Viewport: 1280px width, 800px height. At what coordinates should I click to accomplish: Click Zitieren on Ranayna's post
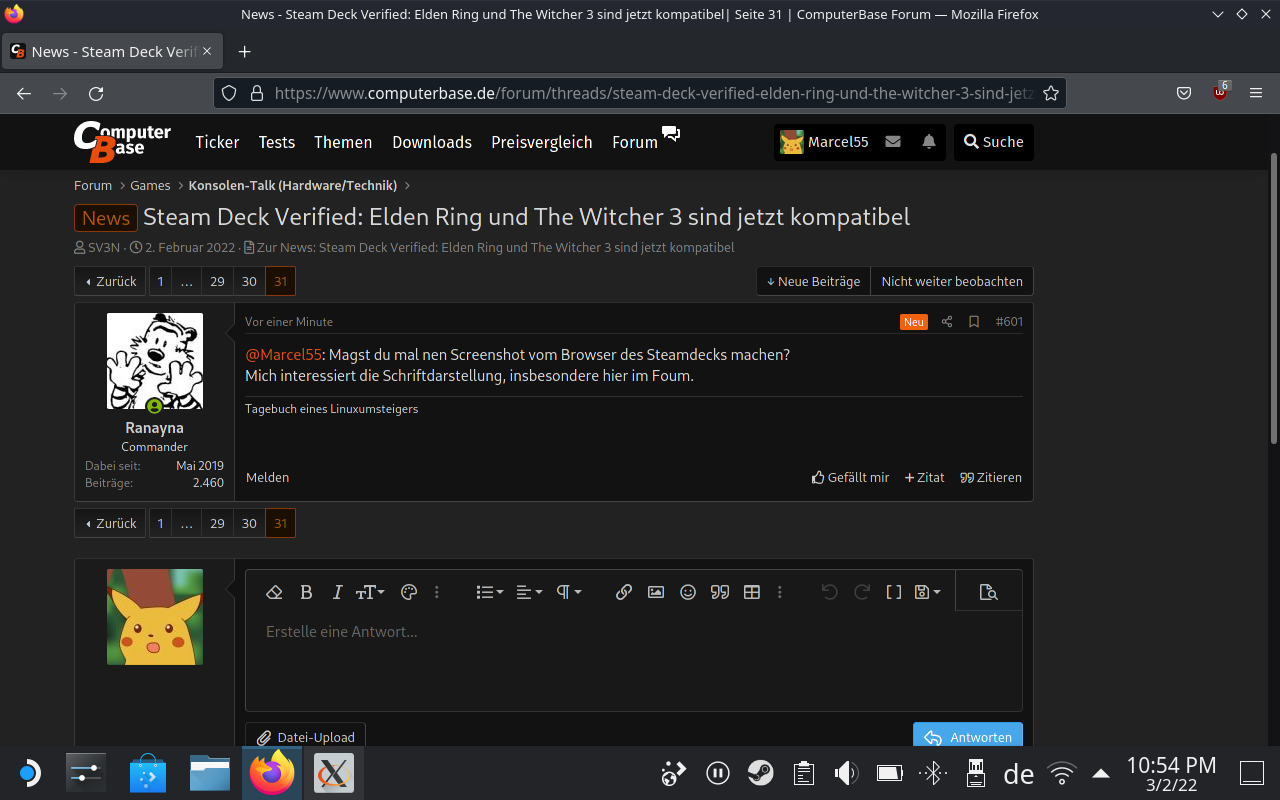pos(991,477)
